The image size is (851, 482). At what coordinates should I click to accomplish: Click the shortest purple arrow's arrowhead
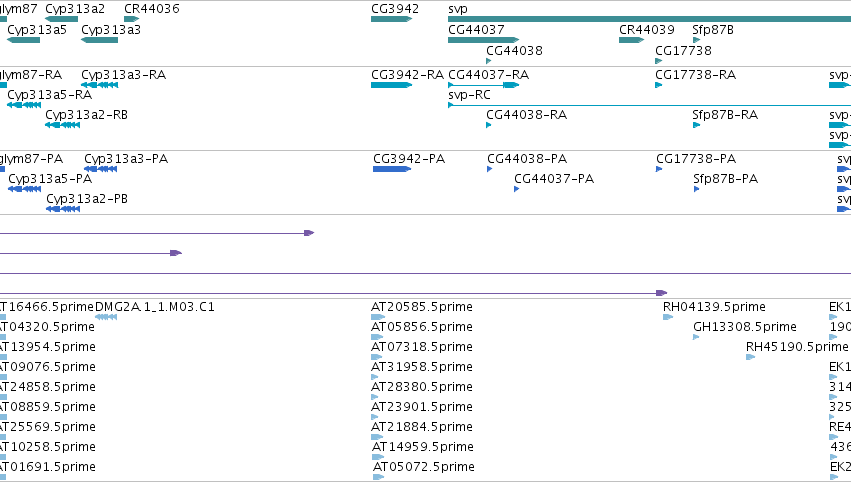[176, 253]
